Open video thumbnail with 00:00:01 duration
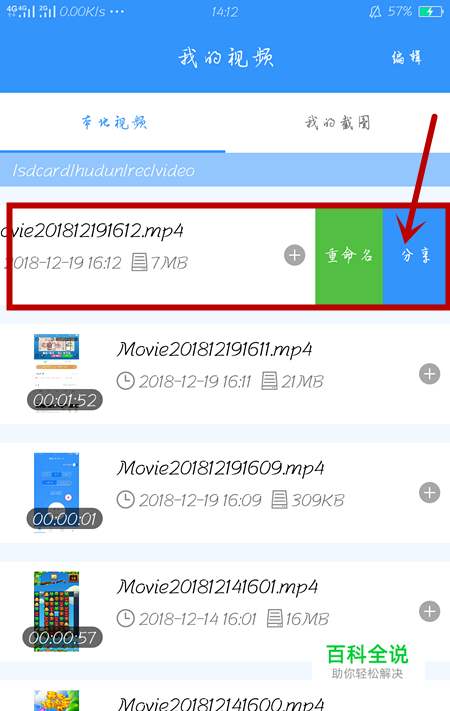Image resolution: width=450 pixels, height=711 pixels. [x=57, y=492]
